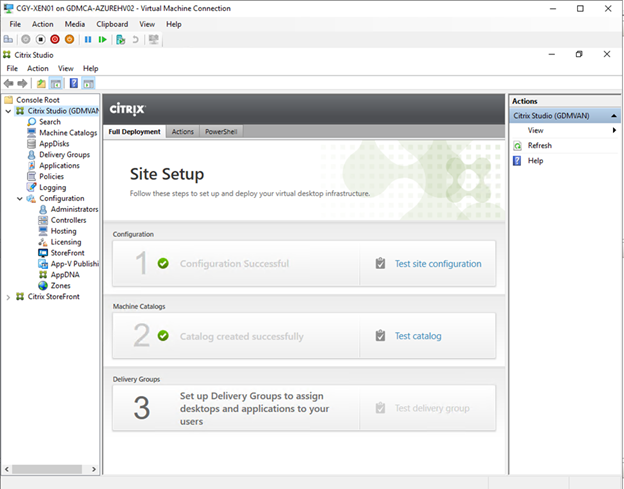Screen dimensions: 624x489
Task: Select AppDNA node
Action: [65, 275]
